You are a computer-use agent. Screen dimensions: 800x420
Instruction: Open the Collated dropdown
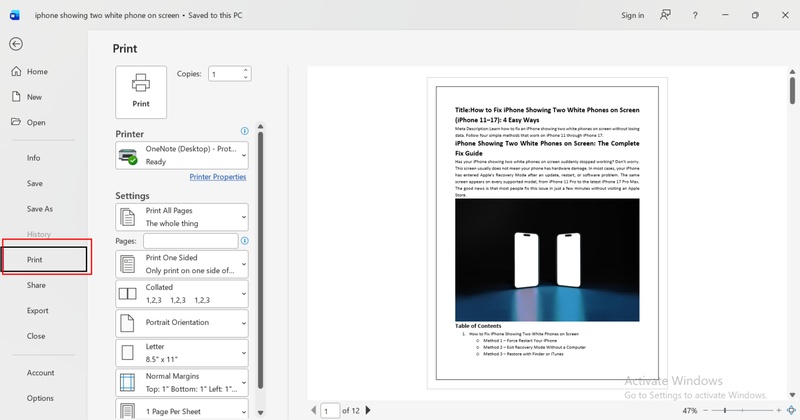(182, 293)
